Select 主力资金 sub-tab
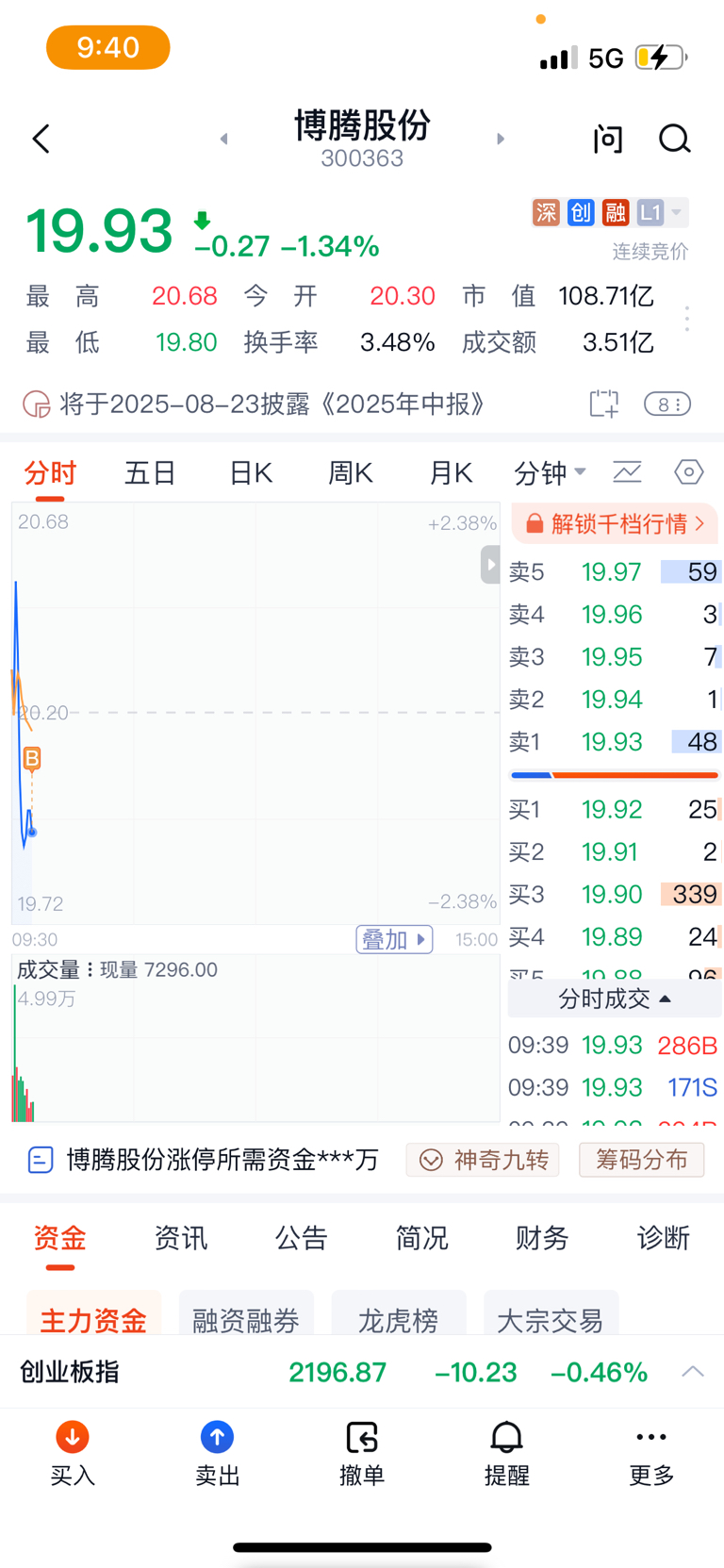The image size is (724, 1568). [93, 1314]
